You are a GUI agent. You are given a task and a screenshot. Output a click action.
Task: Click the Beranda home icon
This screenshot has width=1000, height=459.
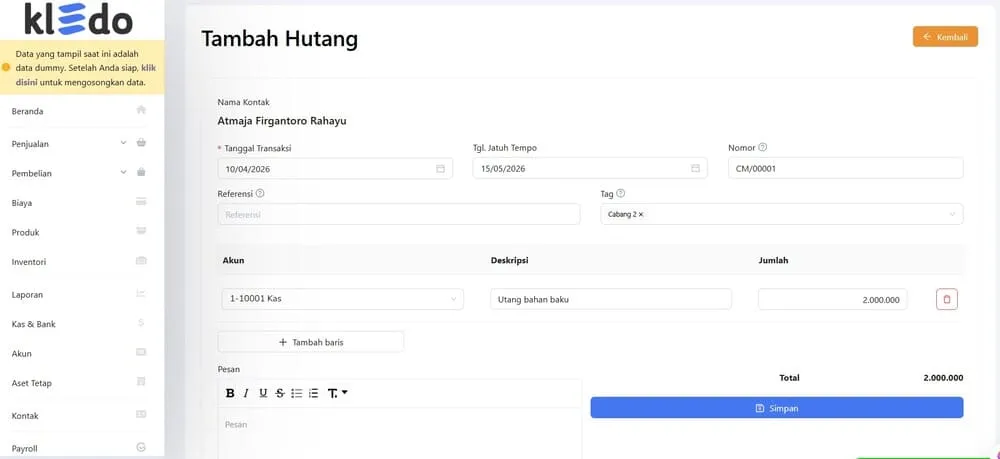(141, 110)
